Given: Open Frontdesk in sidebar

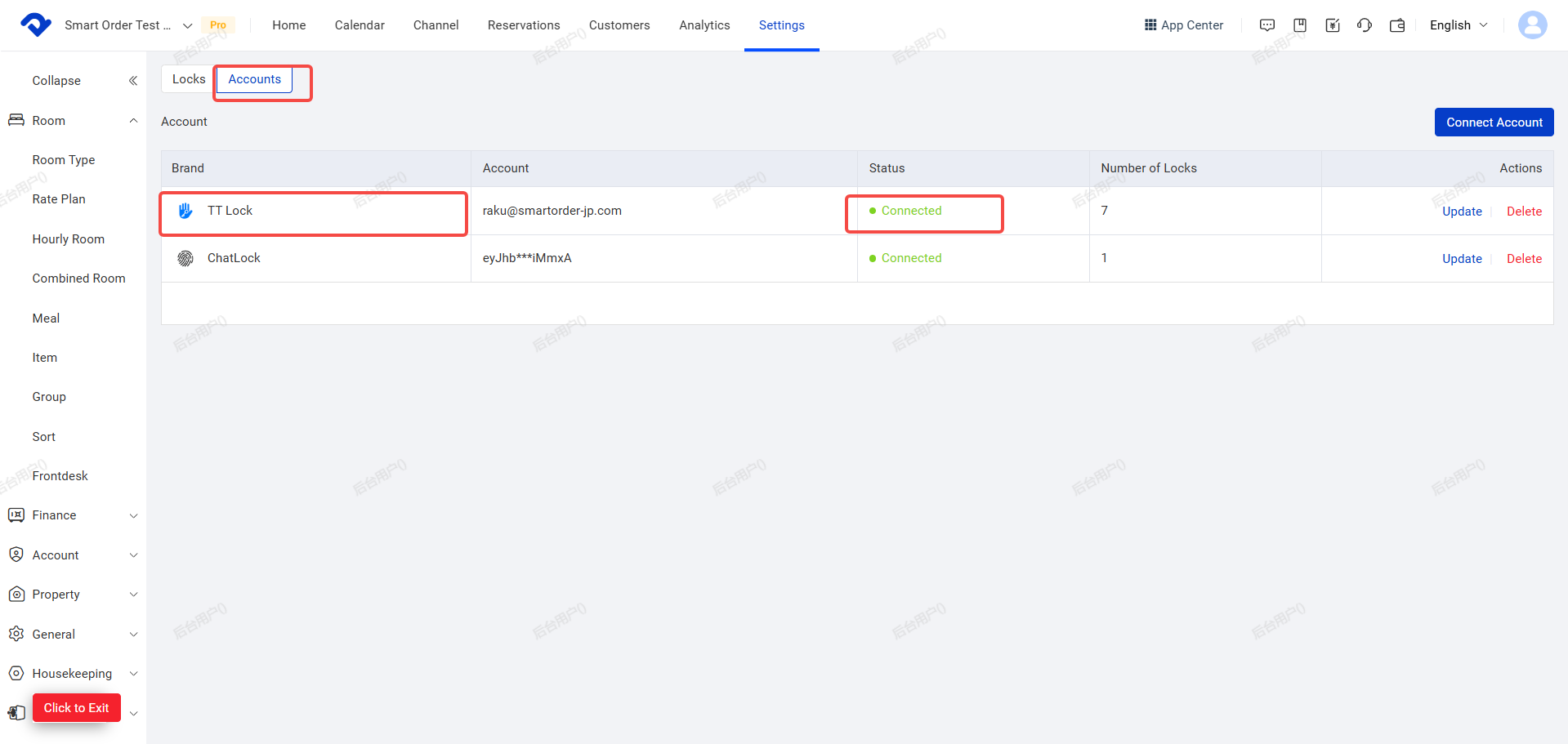Looking at the screenshot, I should point(60,476).
